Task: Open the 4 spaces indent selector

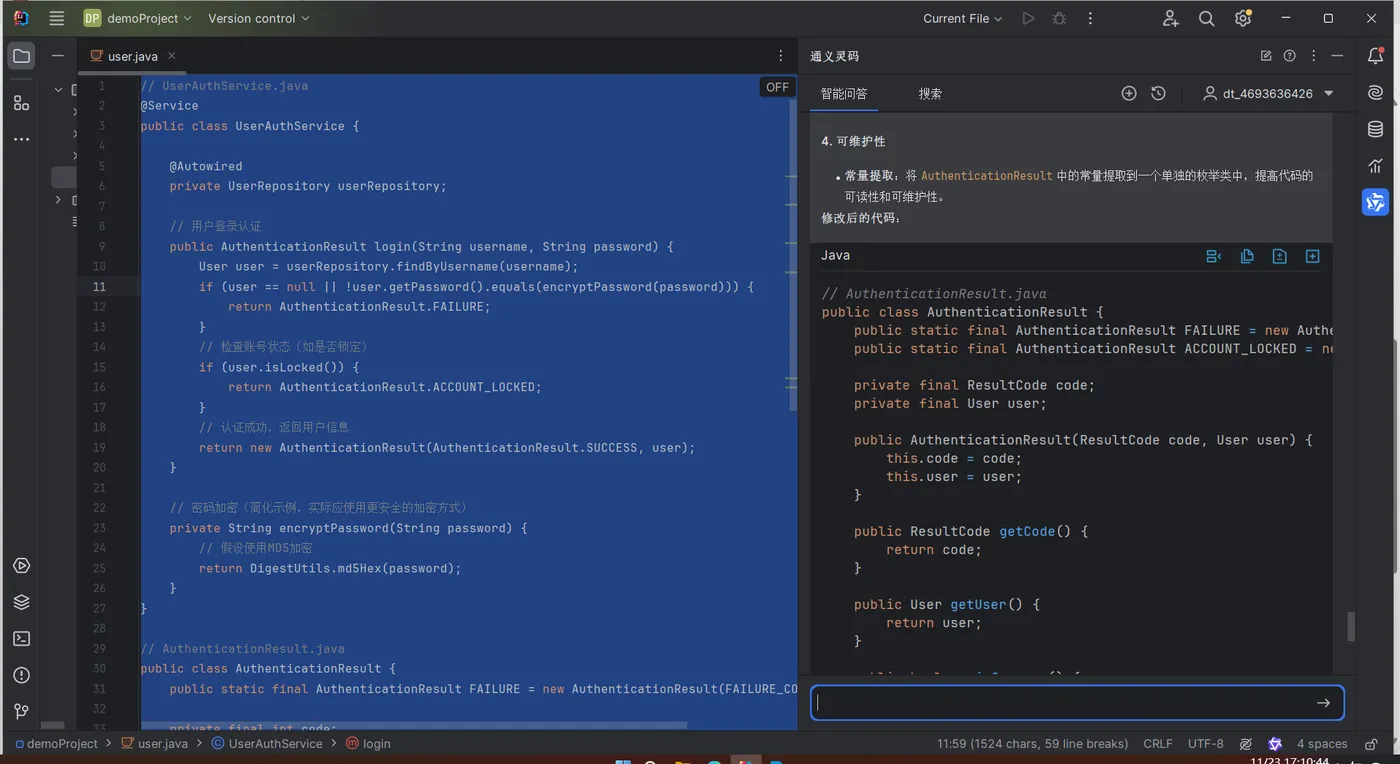Action: (x=1322, y=744)
